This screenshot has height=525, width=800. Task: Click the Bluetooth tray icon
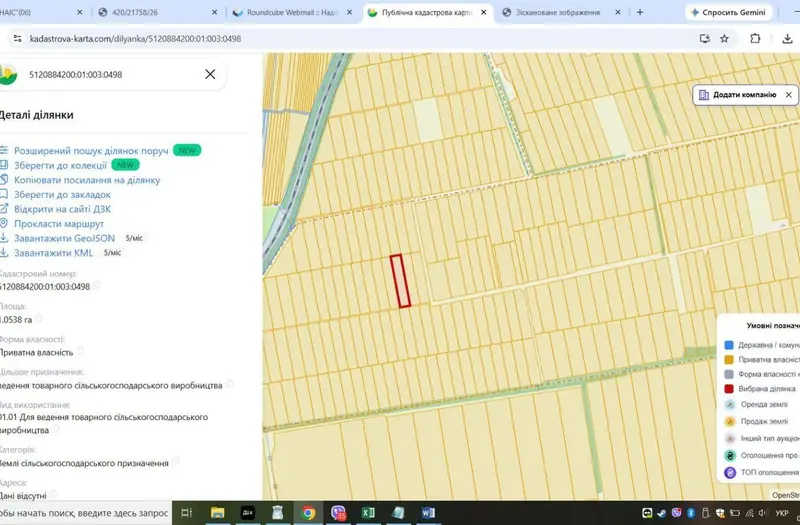coord(691,513)
